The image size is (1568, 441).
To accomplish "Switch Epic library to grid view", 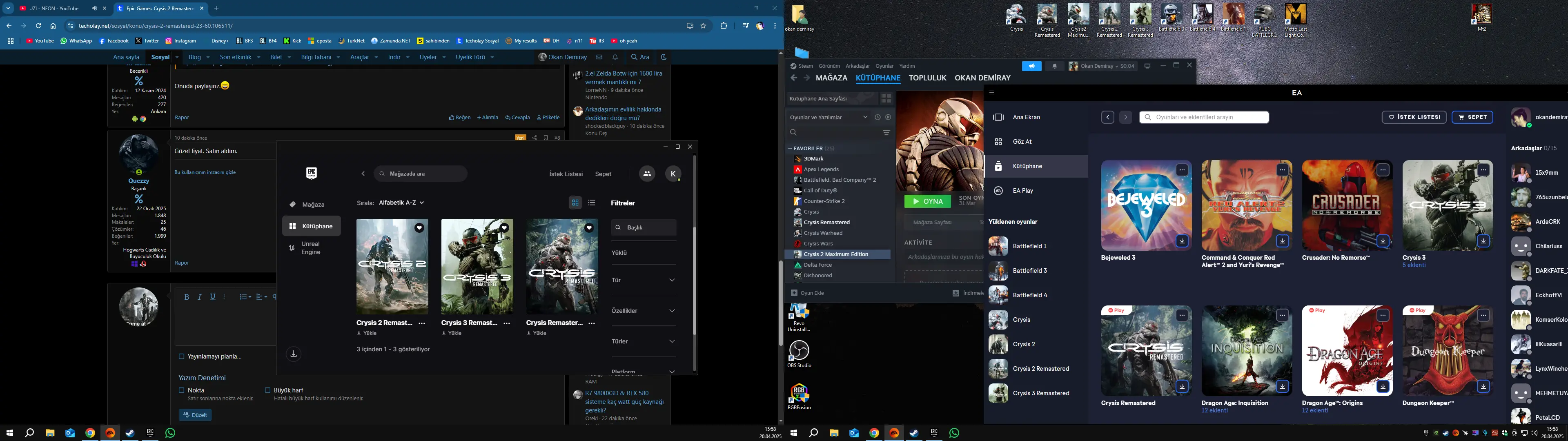I will click(x=575, y=203).
